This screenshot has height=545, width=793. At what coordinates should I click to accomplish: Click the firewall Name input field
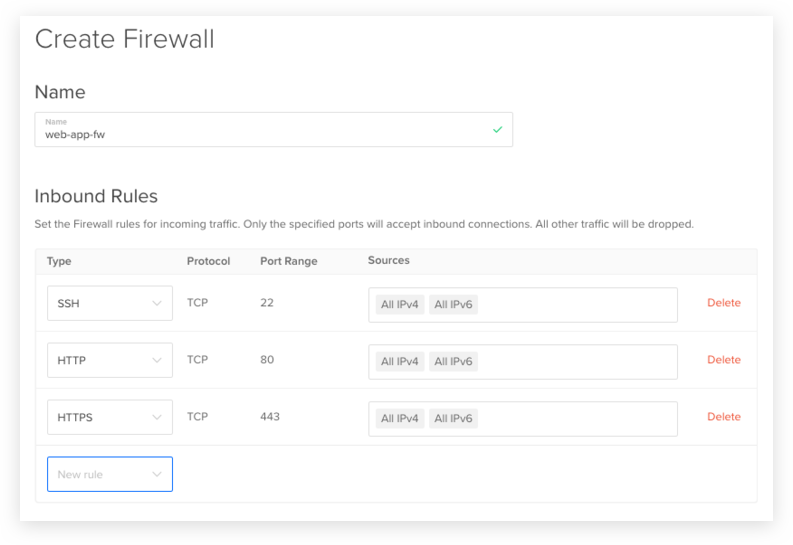pos(274,130)
